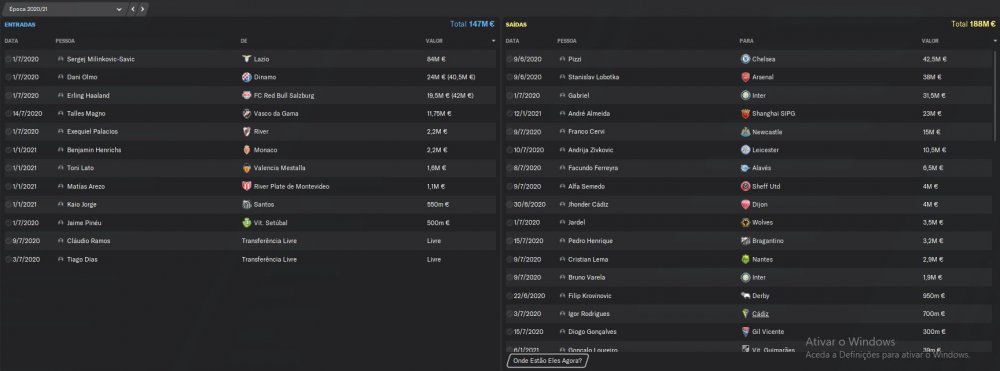Select radio circle for Dani Olmo row
Image resolution: width=1000 pixels, height=371 pixels.
tap(8, 77)
